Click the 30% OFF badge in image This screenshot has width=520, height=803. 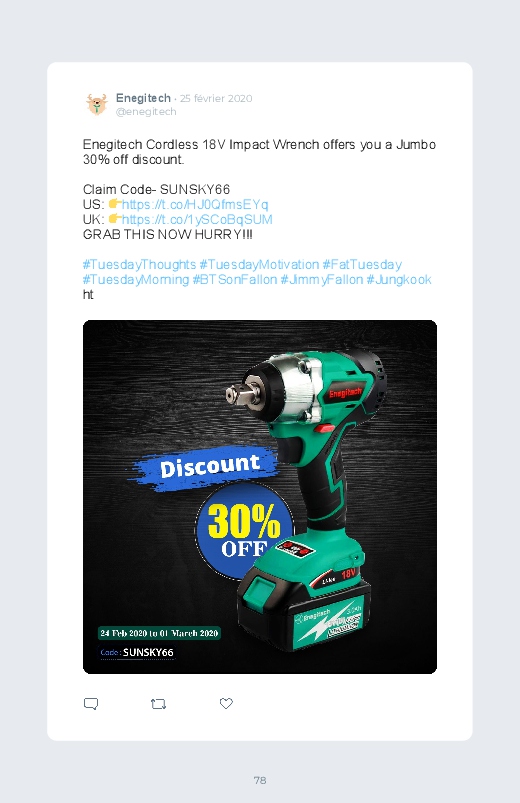click(x=244, y=530)
